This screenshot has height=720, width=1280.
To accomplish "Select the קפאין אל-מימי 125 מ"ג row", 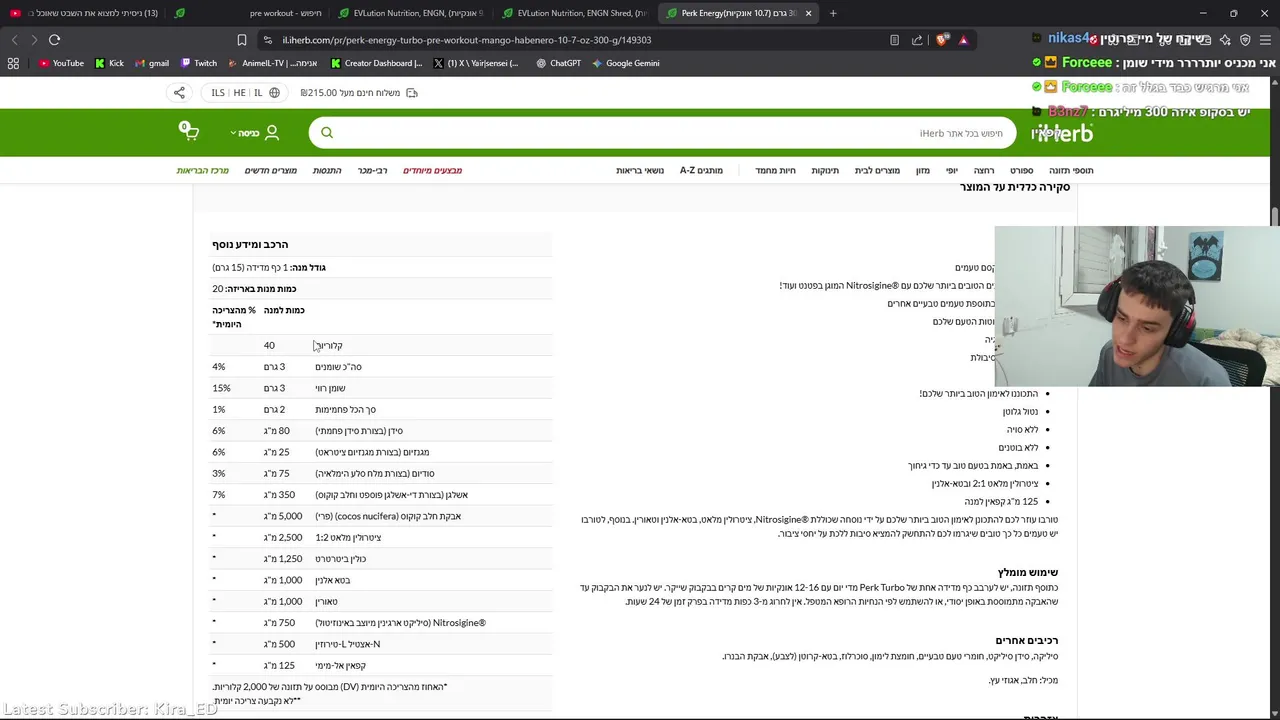I will click(381, 665).
